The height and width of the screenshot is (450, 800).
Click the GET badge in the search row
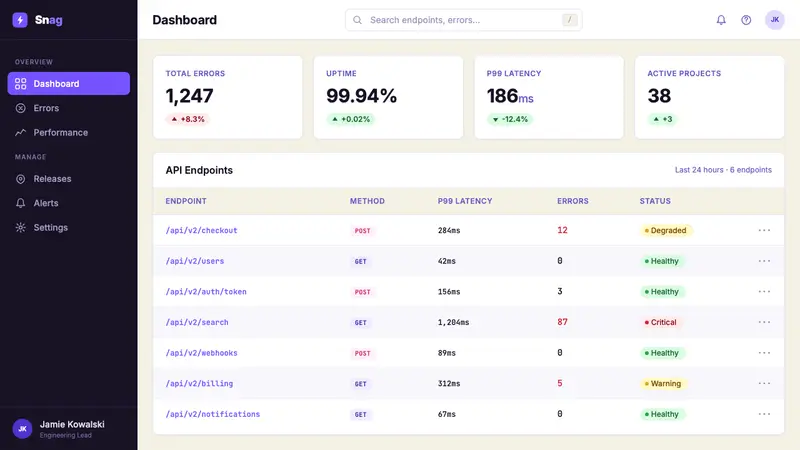[360, 322]
